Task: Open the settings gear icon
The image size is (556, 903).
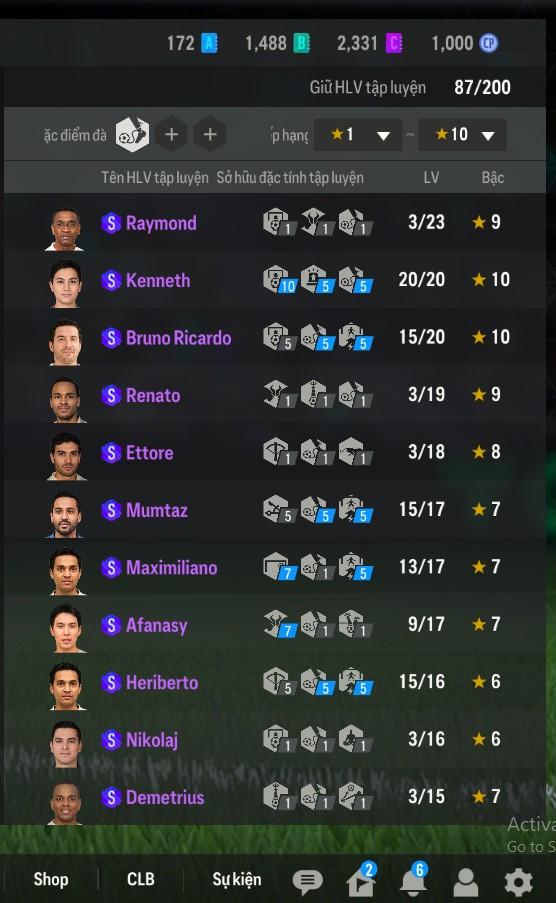Action: pos(518,882)
